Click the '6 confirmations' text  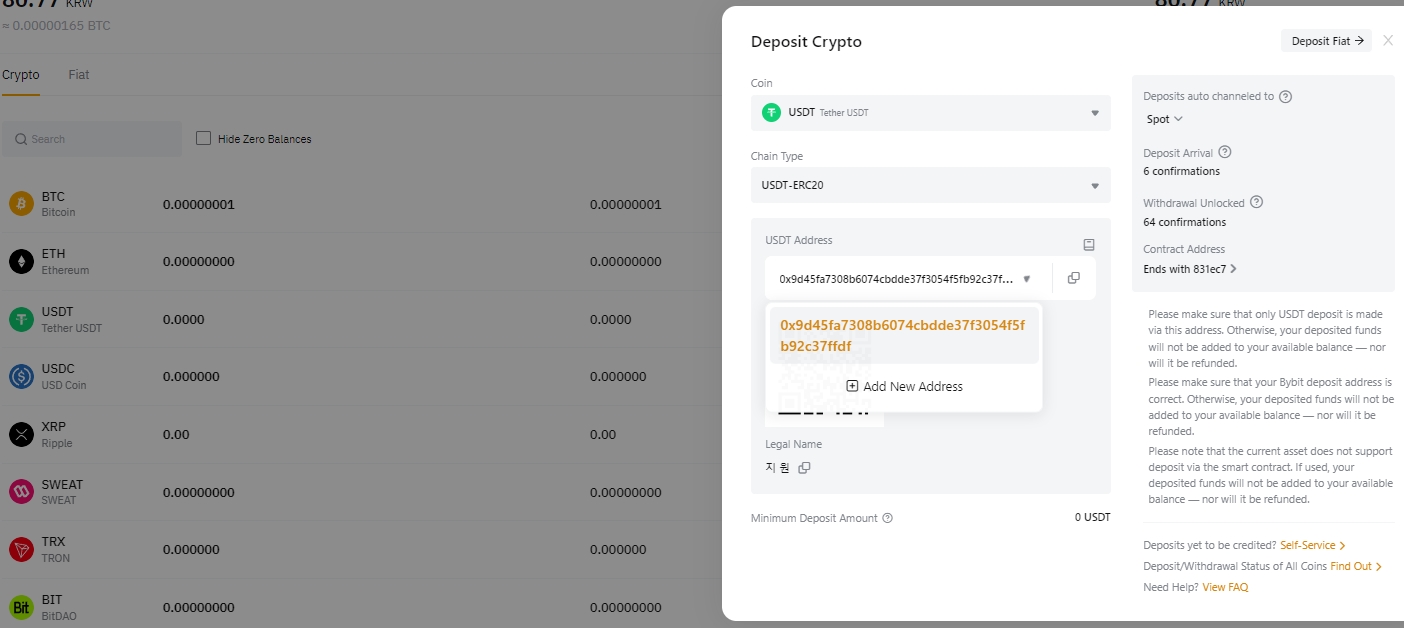1181,171
